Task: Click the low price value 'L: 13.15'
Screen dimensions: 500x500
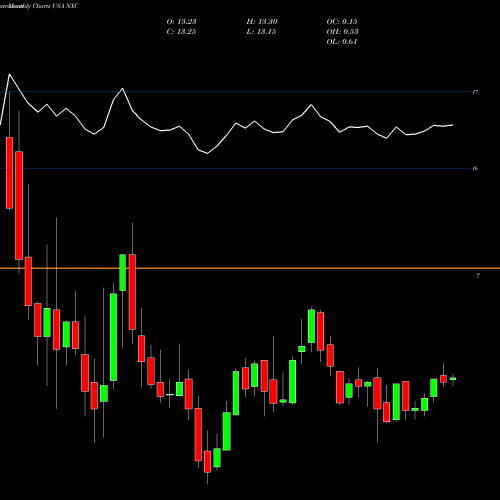Action: 261,32
